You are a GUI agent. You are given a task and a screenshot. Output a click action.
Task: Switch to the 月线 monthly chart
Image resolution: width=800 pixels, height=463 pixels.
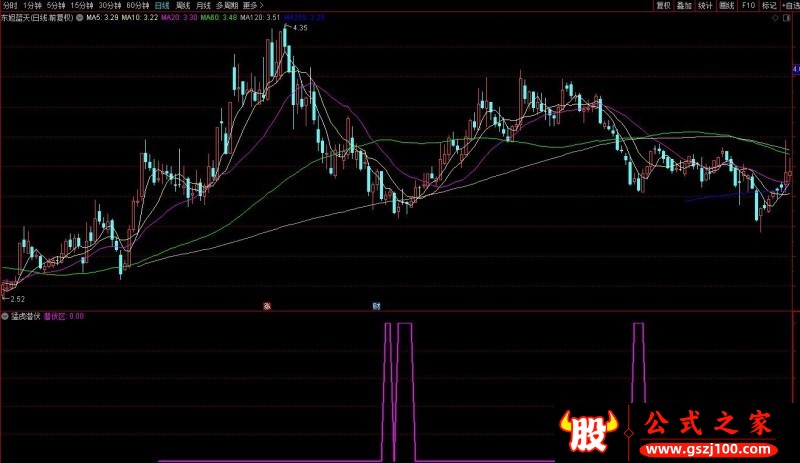203,6
